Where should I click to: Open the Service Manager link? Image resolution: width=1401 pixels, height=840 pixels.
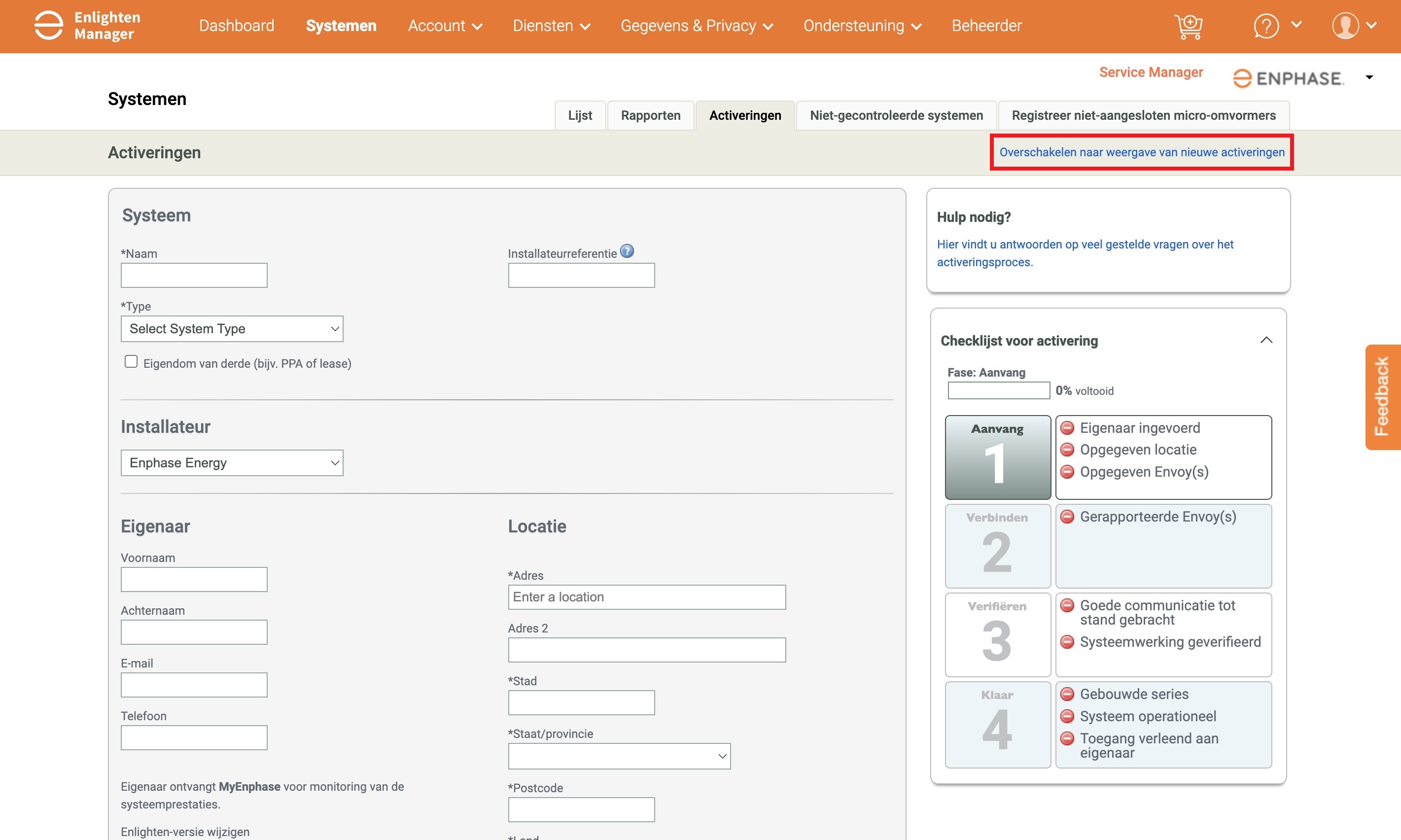coord(1151,72)
